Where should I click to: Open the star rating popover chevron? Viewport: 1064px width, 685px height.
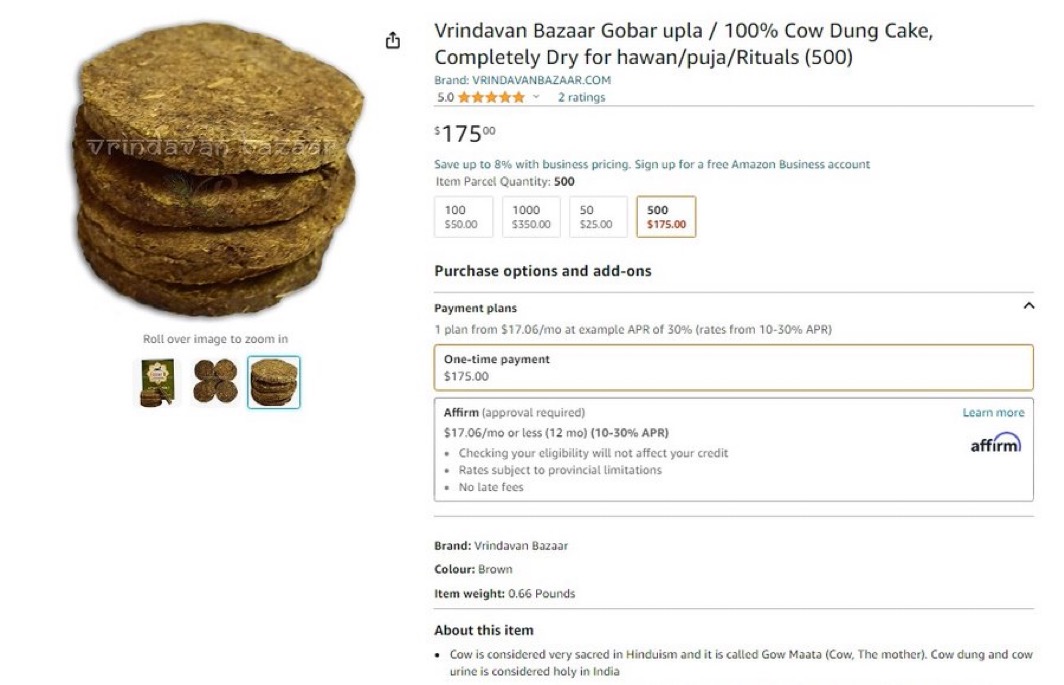point(536,97)
